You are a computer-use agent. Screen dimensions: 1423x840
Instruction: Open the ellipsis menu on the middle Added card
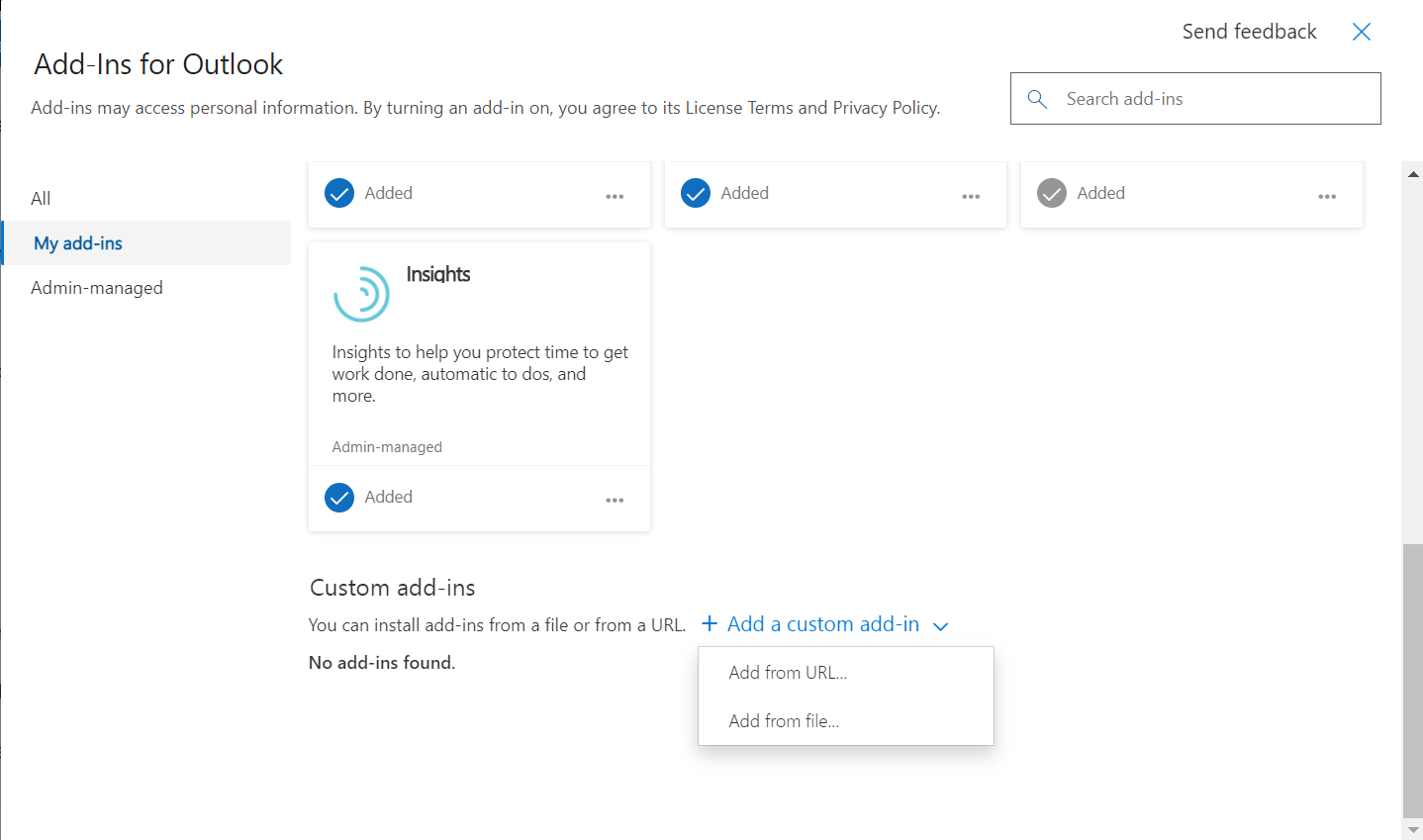(971, 196)
